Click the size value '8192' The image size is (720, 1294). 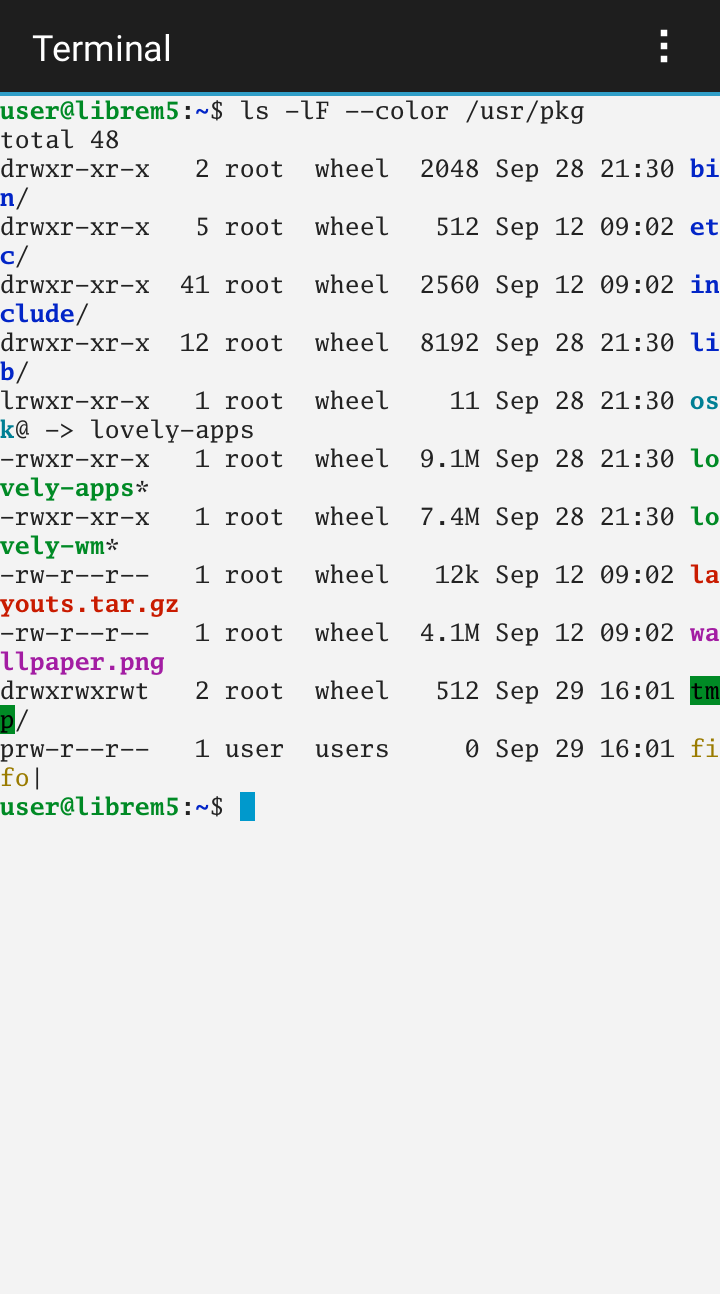pos(450,343)
